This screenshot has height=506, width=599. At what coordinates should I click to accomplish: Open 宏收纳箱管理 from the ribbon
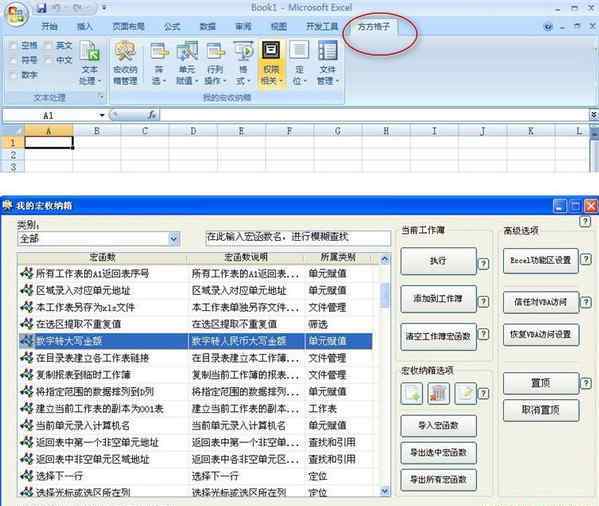pos(125,64)
